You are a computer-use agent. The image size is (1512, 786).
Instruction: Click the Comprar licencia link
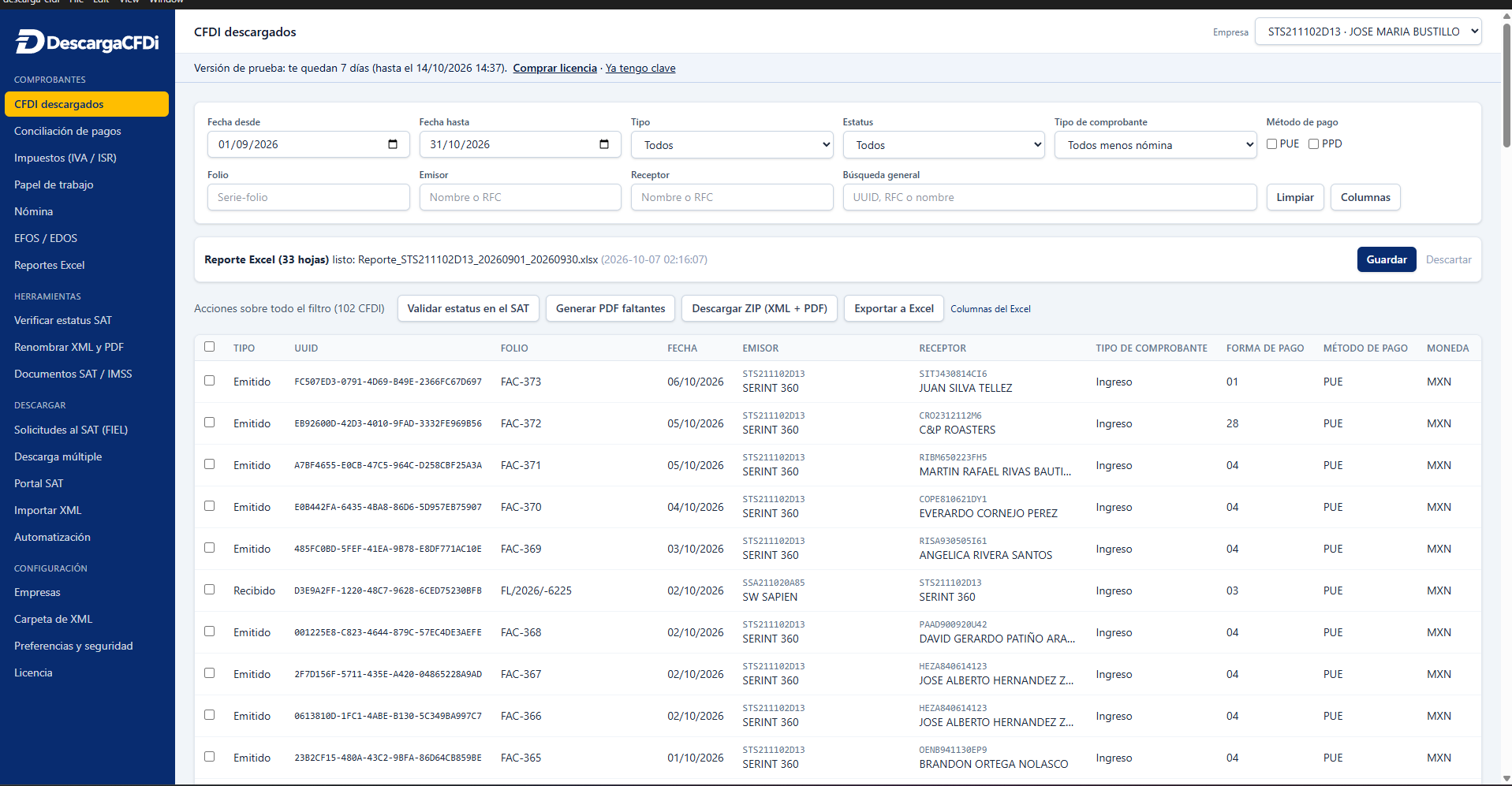pyautogui.click(x=554, y=68)
